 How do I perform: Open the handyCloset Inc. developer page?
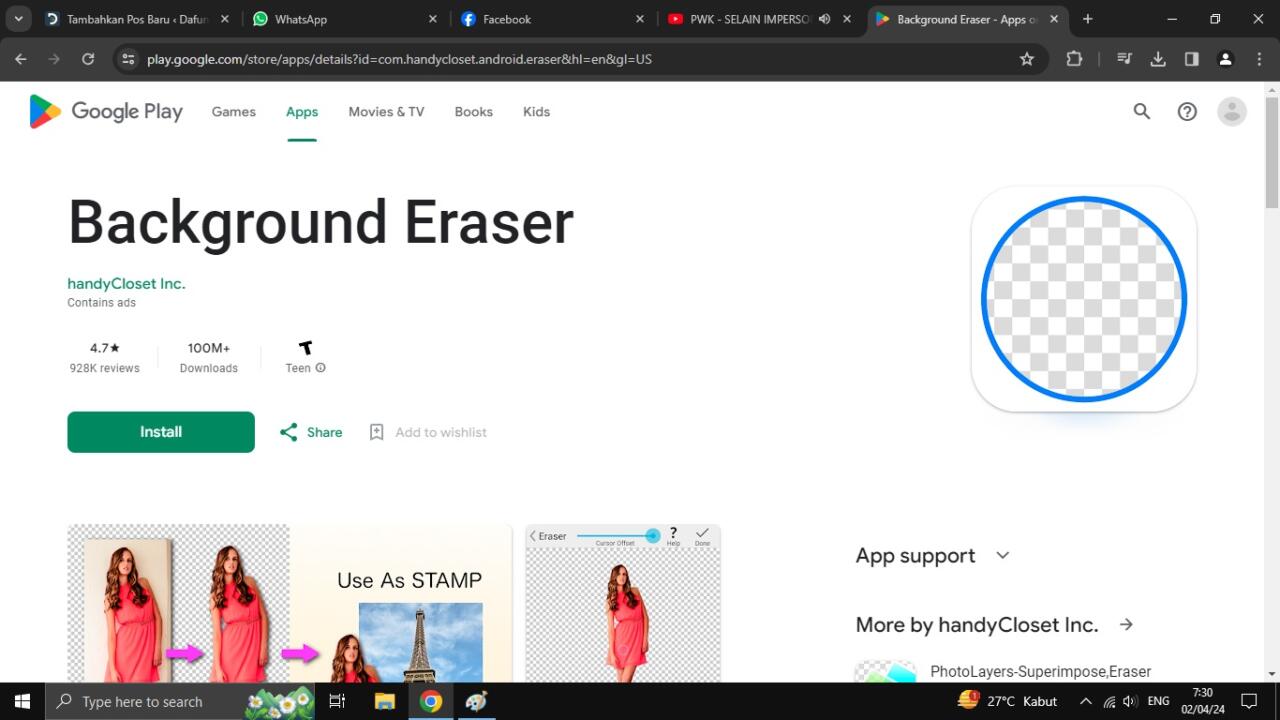[x=126, y=283]
